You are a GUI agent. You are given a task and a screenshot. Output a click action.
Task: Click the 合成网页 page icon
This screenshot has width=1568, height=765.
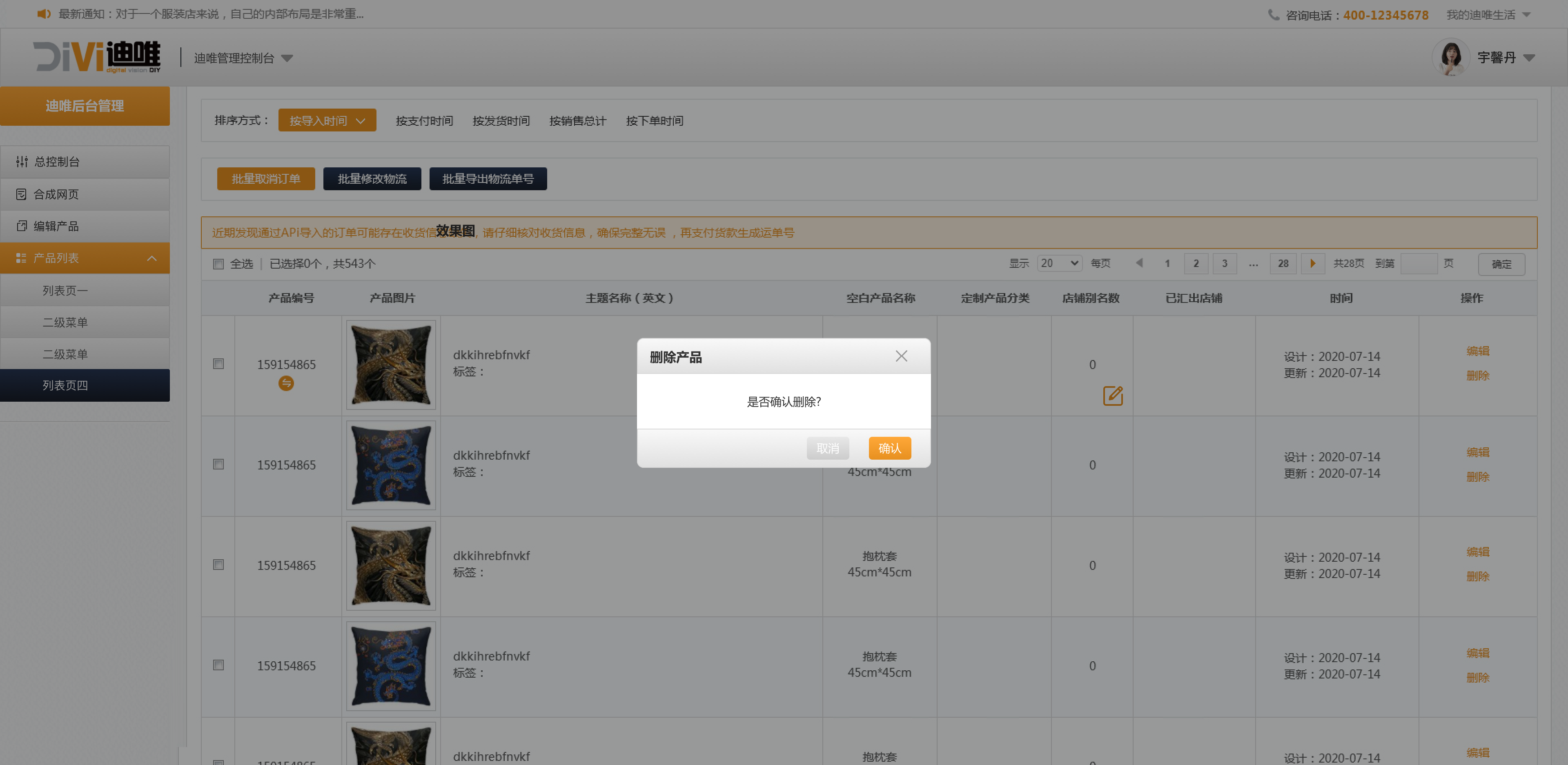(21, 194)
